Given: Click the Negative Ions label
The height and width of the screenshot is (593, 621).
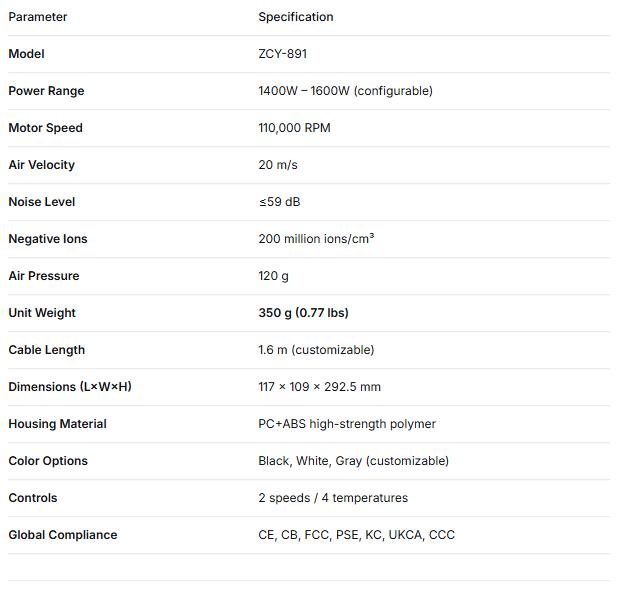Looking at the screenshot, I should (48, 239).
